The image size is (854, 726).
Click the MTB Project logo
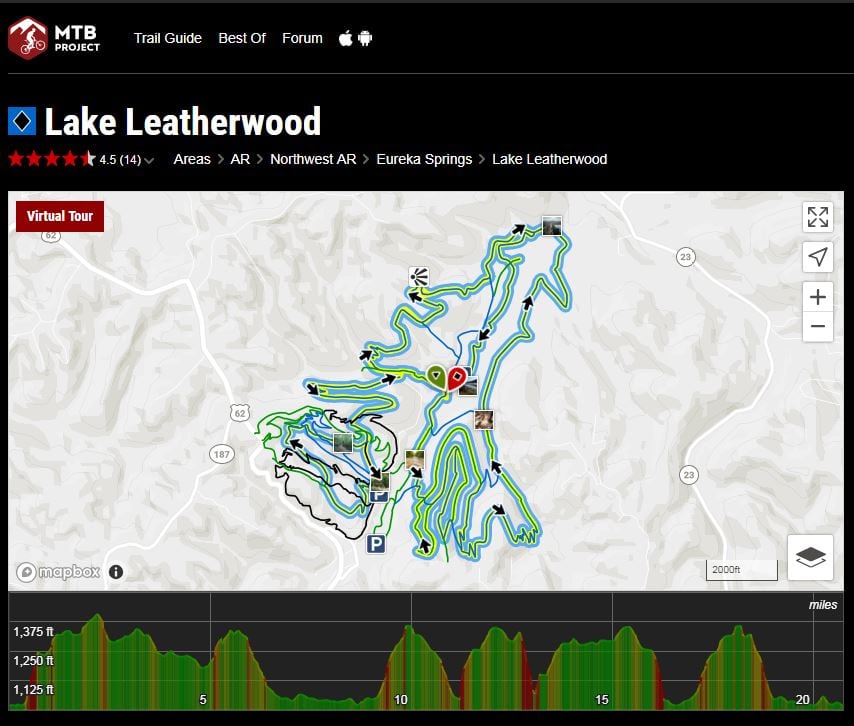point(54,38)
